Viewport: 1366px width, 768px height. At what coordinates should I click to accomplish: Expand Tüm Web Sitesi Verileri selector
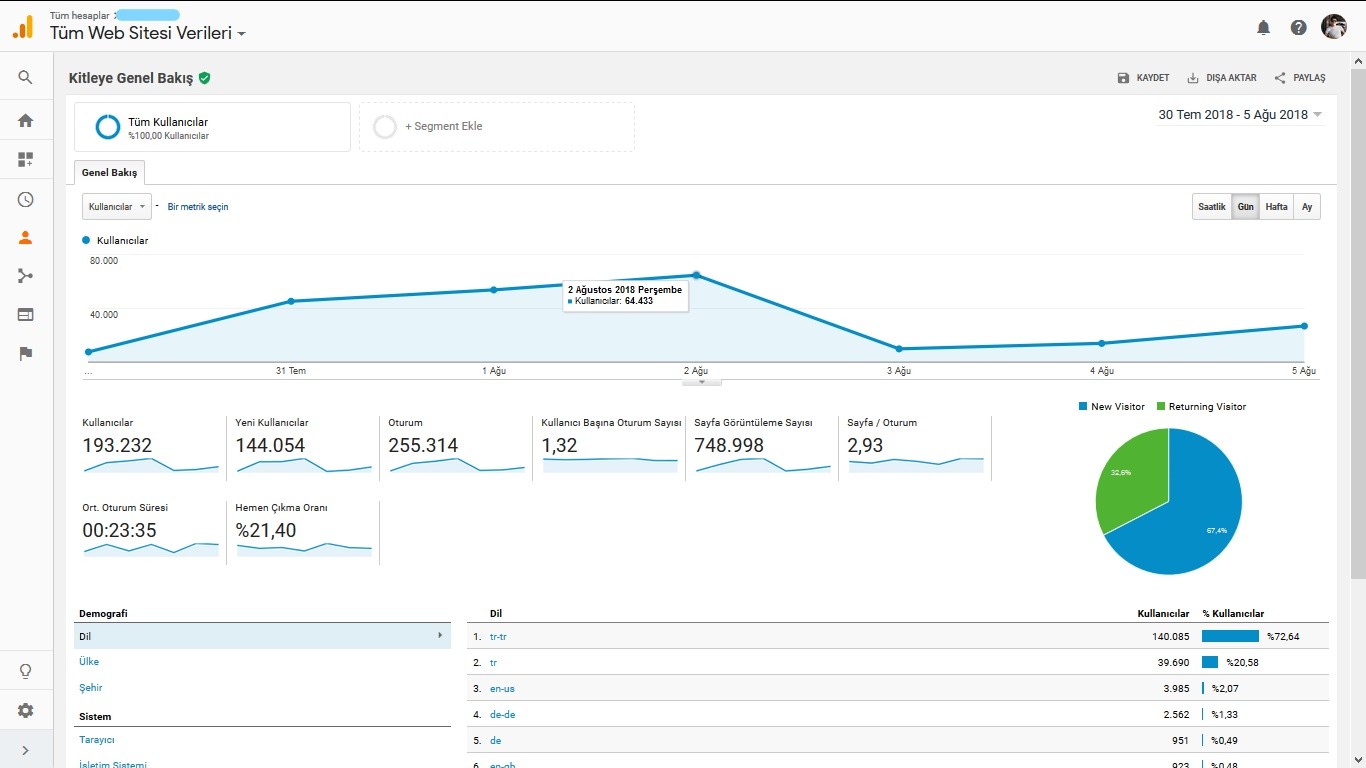tap(148, 33)
